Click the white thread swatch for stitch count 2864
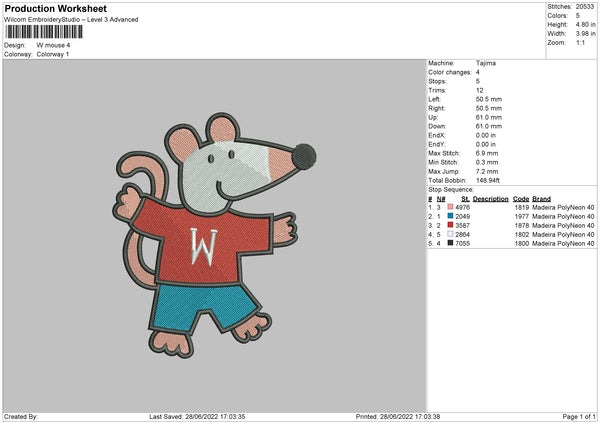600x424 pixels. pyautogui.click(x=450, y=234)
